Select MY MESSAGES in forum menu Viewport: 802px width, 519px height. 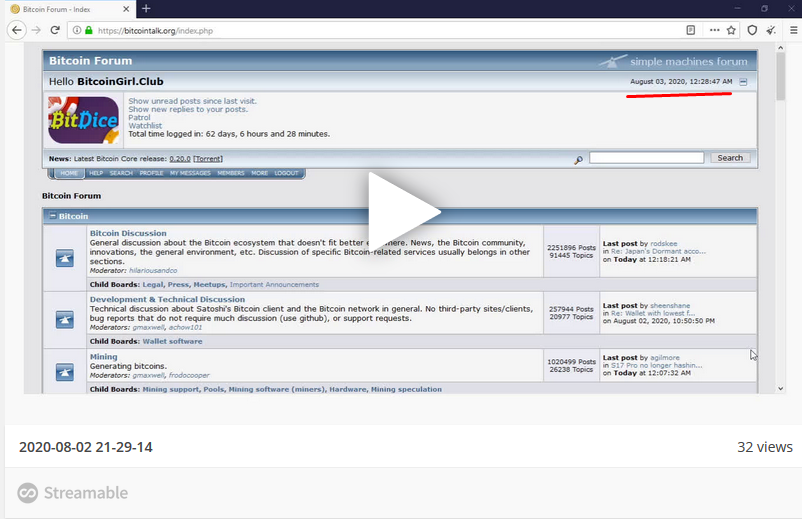[190, 173]
